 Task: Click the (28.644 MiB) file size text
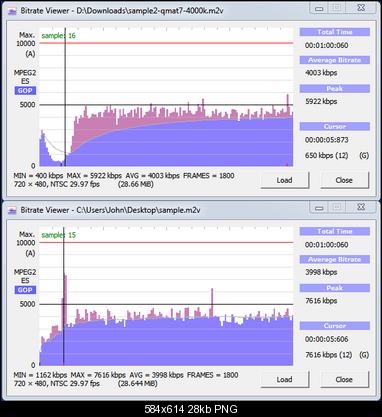138,384
